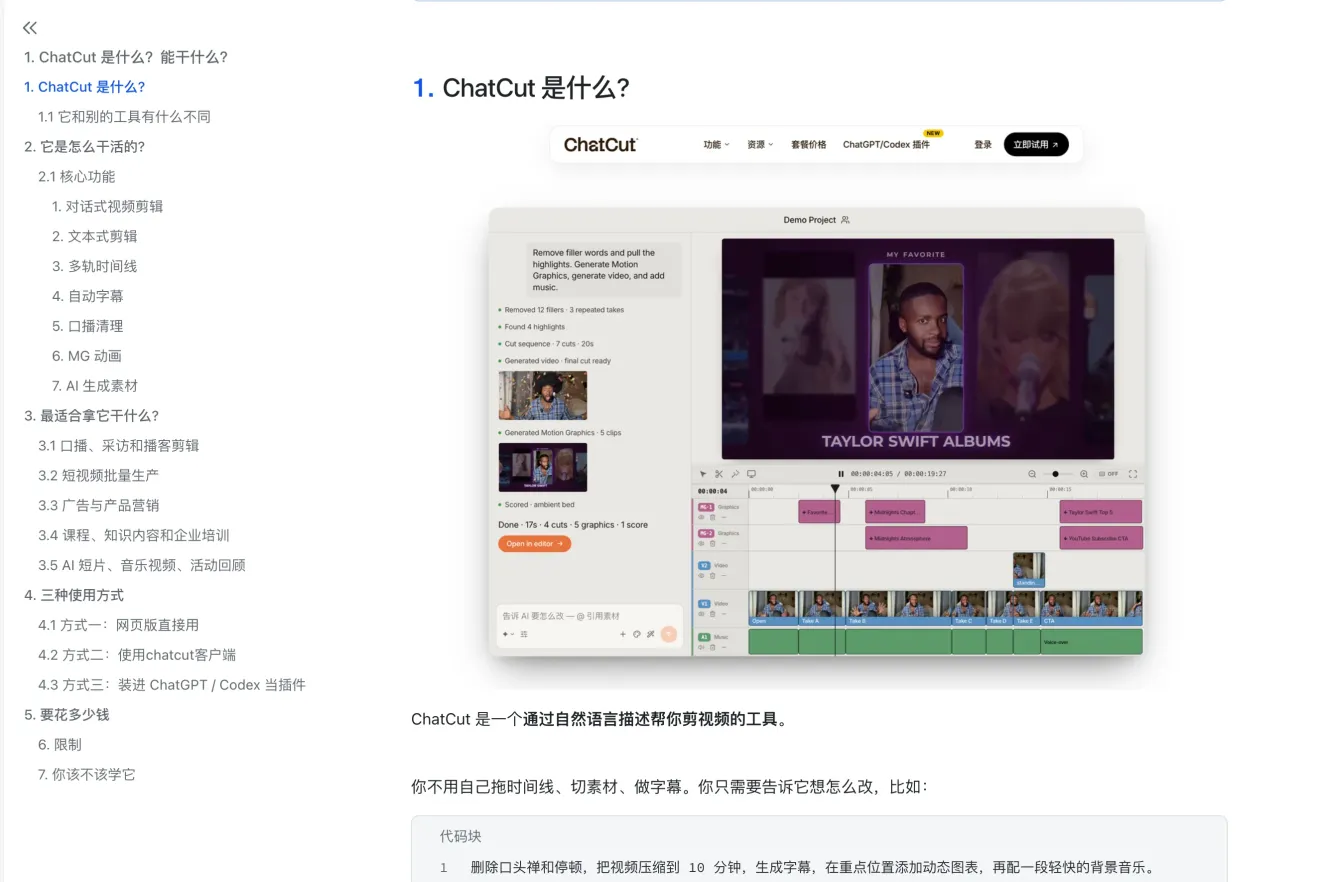Go to outline item MG 动画

click(87, 357)
